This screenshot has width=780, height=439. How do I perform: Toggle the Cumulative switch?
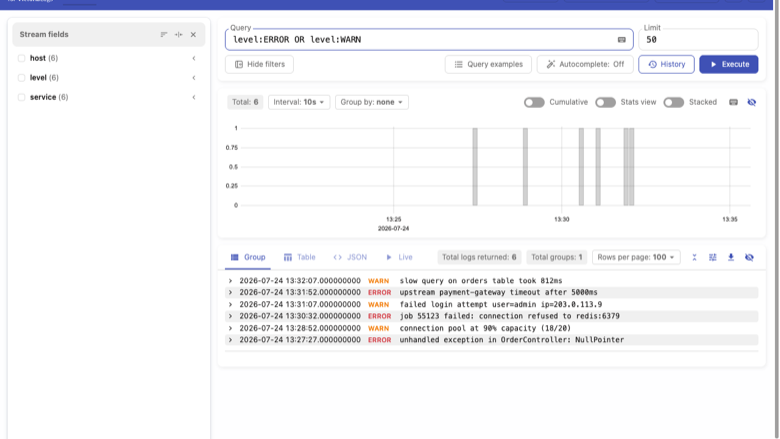click(x=534, y=102)
